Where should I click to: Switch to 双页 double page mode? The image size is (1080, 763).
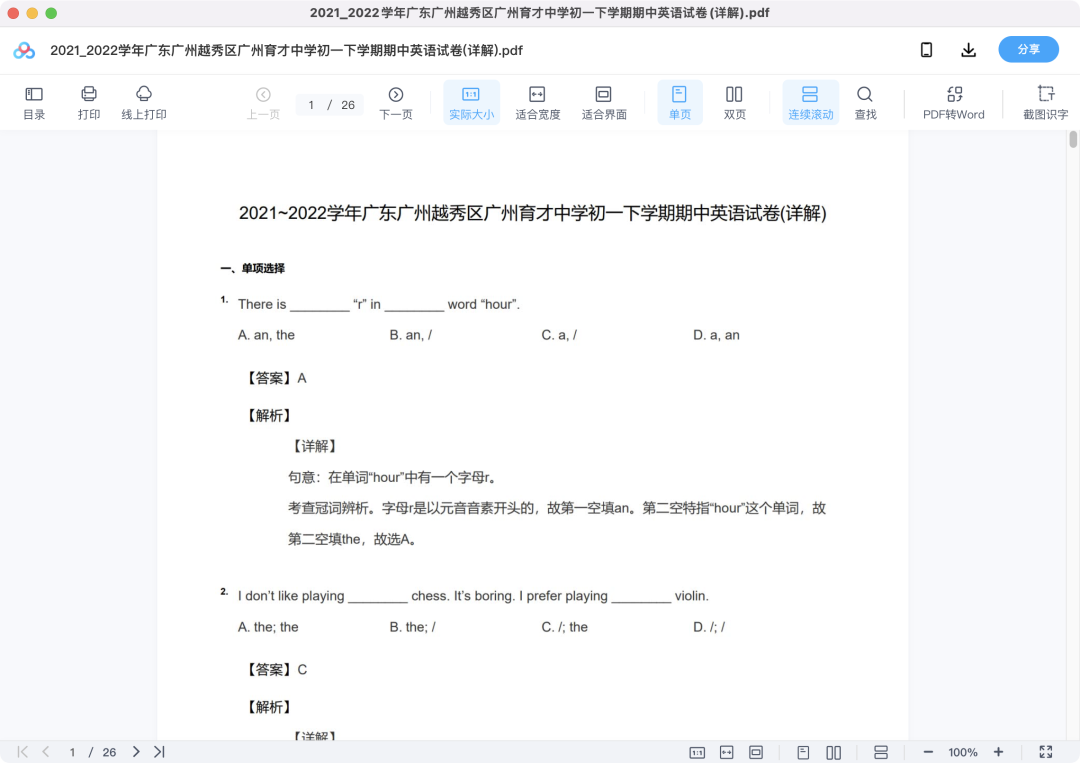[734, 103]
